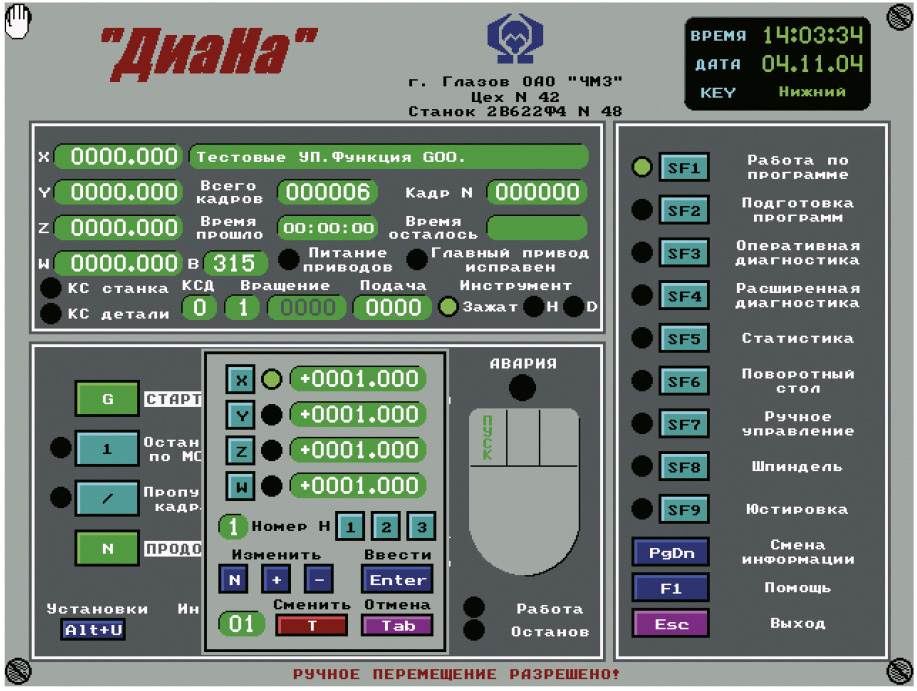Click the Останов status indicator
Image resolution: width=917 pixels, height=691 pixels.
[x=474, y=630]
